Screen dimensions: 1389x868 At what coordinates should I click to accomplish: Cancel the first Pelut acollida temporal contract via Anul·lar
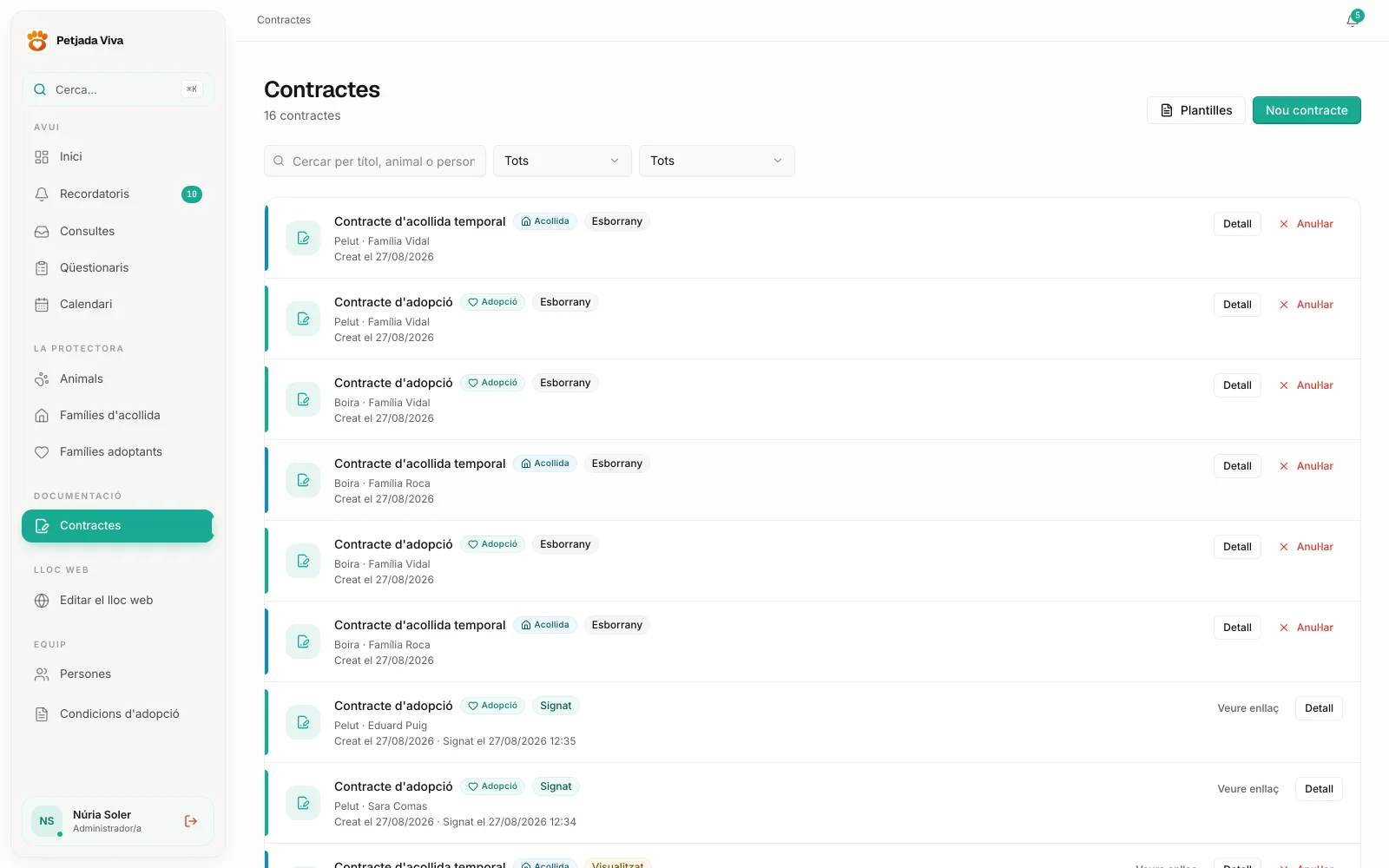click(1307, 224)
